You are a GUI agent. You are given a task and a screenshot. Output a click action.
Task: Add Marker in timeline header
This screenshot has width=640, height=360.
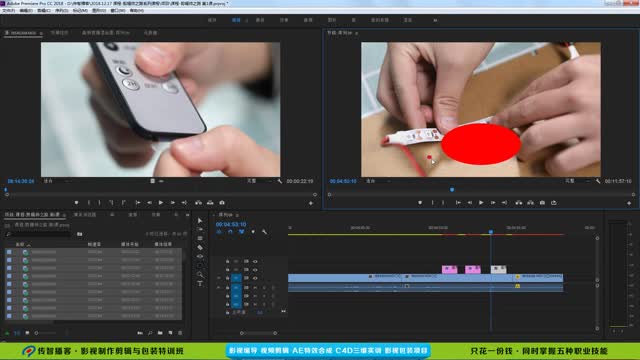pyautogui.click(x=253, y=232)
